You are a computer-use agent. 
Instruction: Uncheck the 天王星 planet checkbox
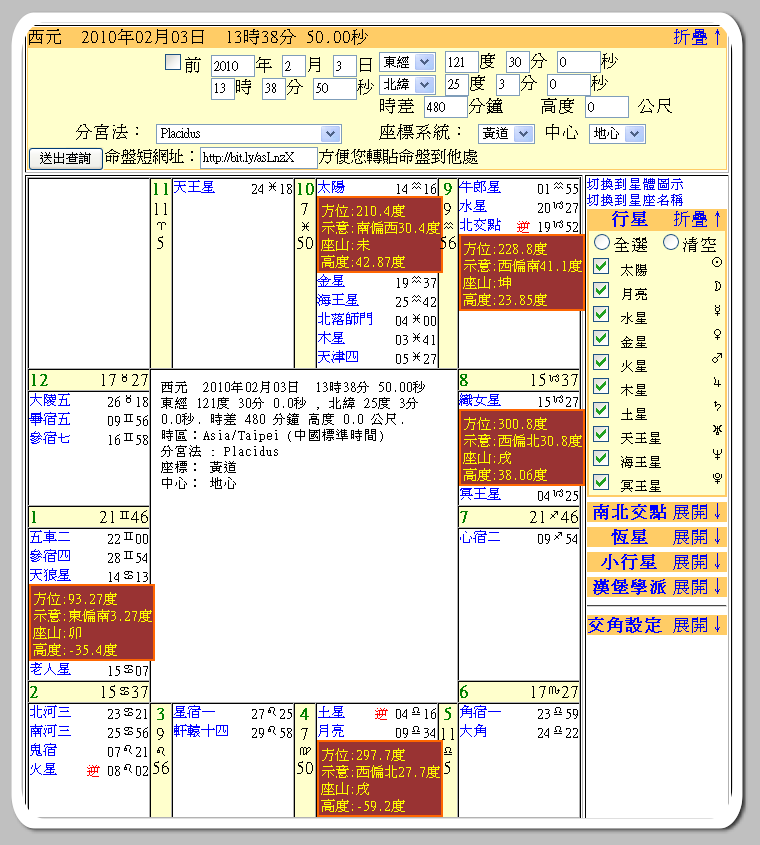point(601,433)
